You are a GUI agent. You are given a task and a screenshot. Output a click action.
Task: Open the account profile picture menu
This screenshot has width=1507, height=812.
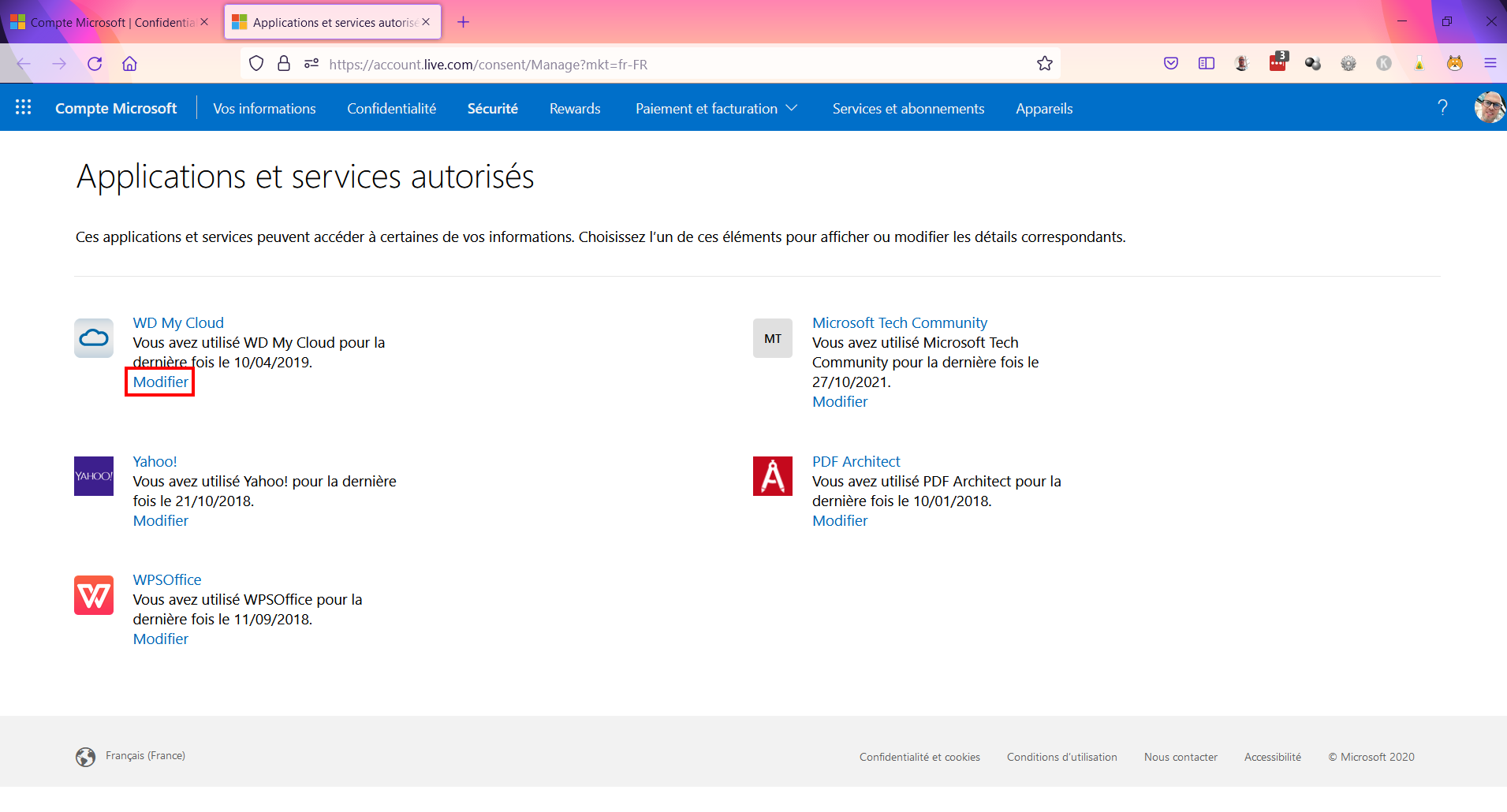coord(1490,107)
